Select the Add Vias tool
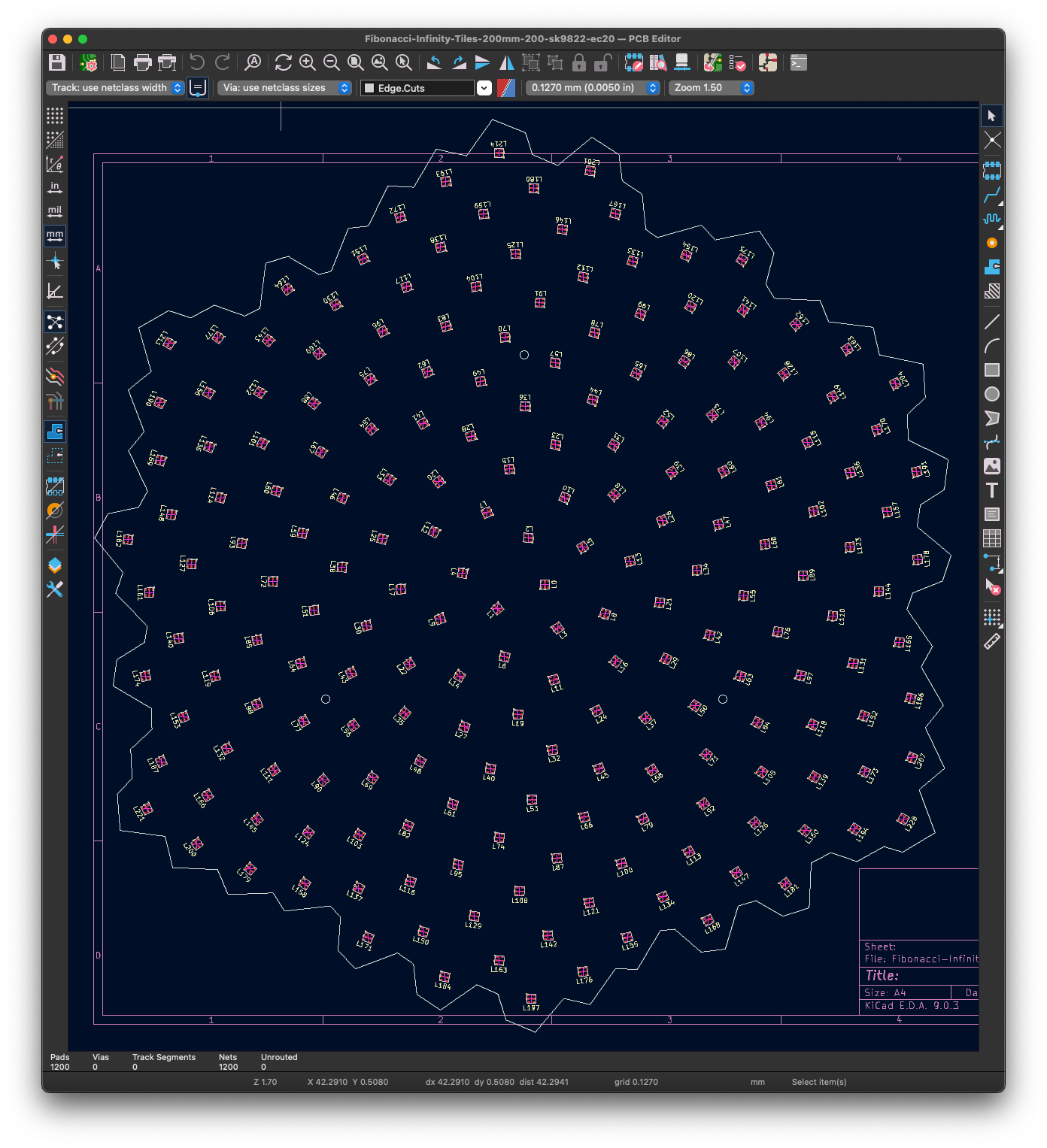 (992, 243)
